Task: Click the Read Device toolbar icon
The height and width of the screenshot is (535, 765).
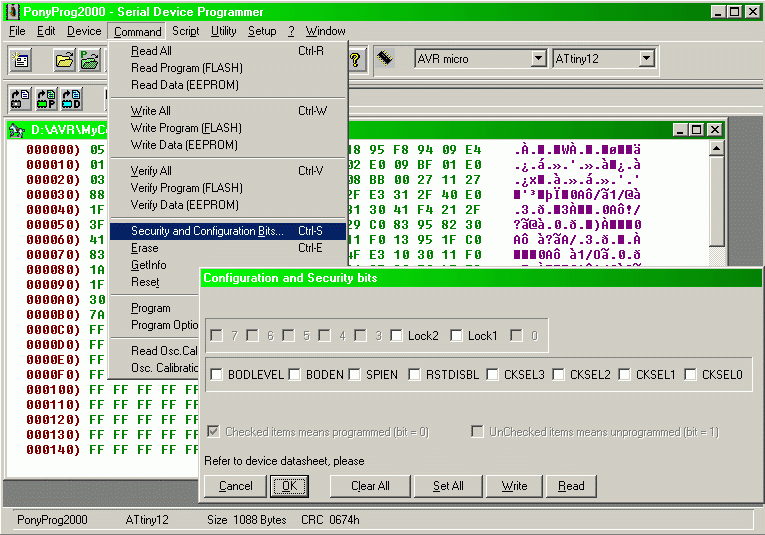Action: (x=20, y=99)
